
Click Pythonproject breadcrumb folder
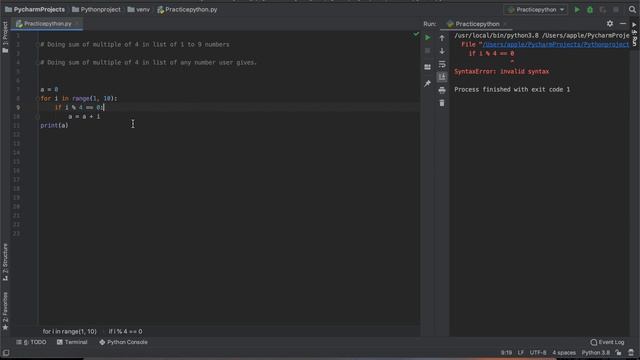pos(96,9)
